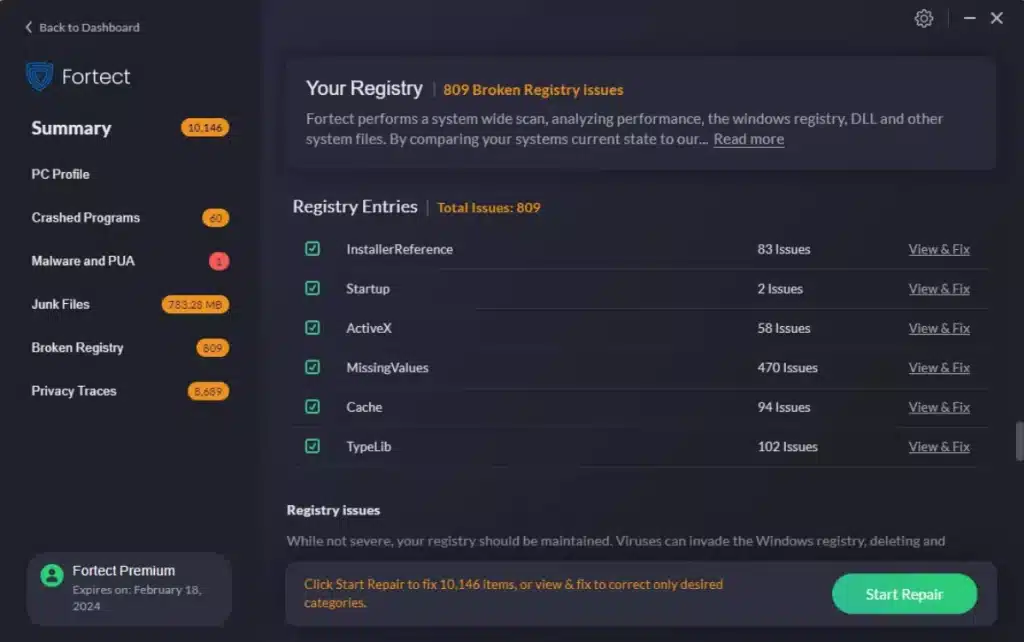Image resolution: width=1024 pixels, height=642 pixels.
Task: View & Fix InstallerReference issues
Action: click(x=938, y=249)
